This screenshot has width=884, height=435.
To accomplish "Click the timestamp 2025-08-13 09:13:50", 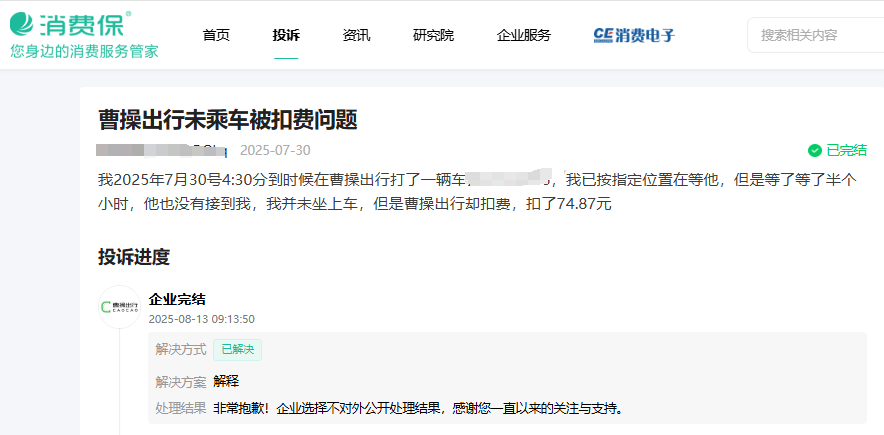I will pos(202,319).
